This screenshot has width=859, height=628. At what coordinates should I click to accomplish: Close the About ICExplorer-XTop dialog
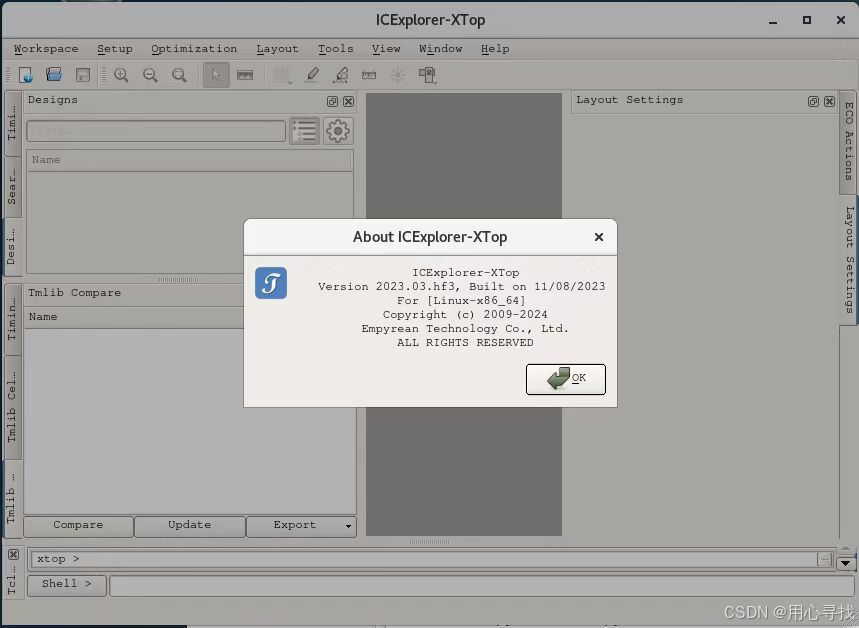tap(599, 237)
